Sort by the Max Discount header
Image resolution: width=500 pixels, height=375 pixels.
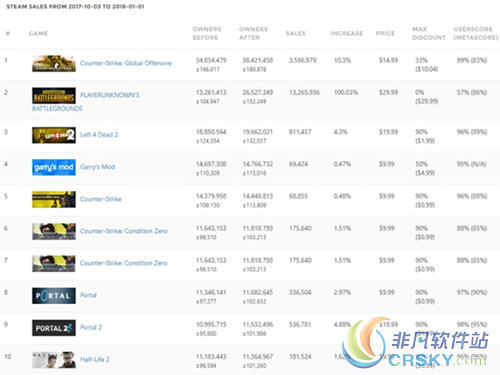point(429,33)
